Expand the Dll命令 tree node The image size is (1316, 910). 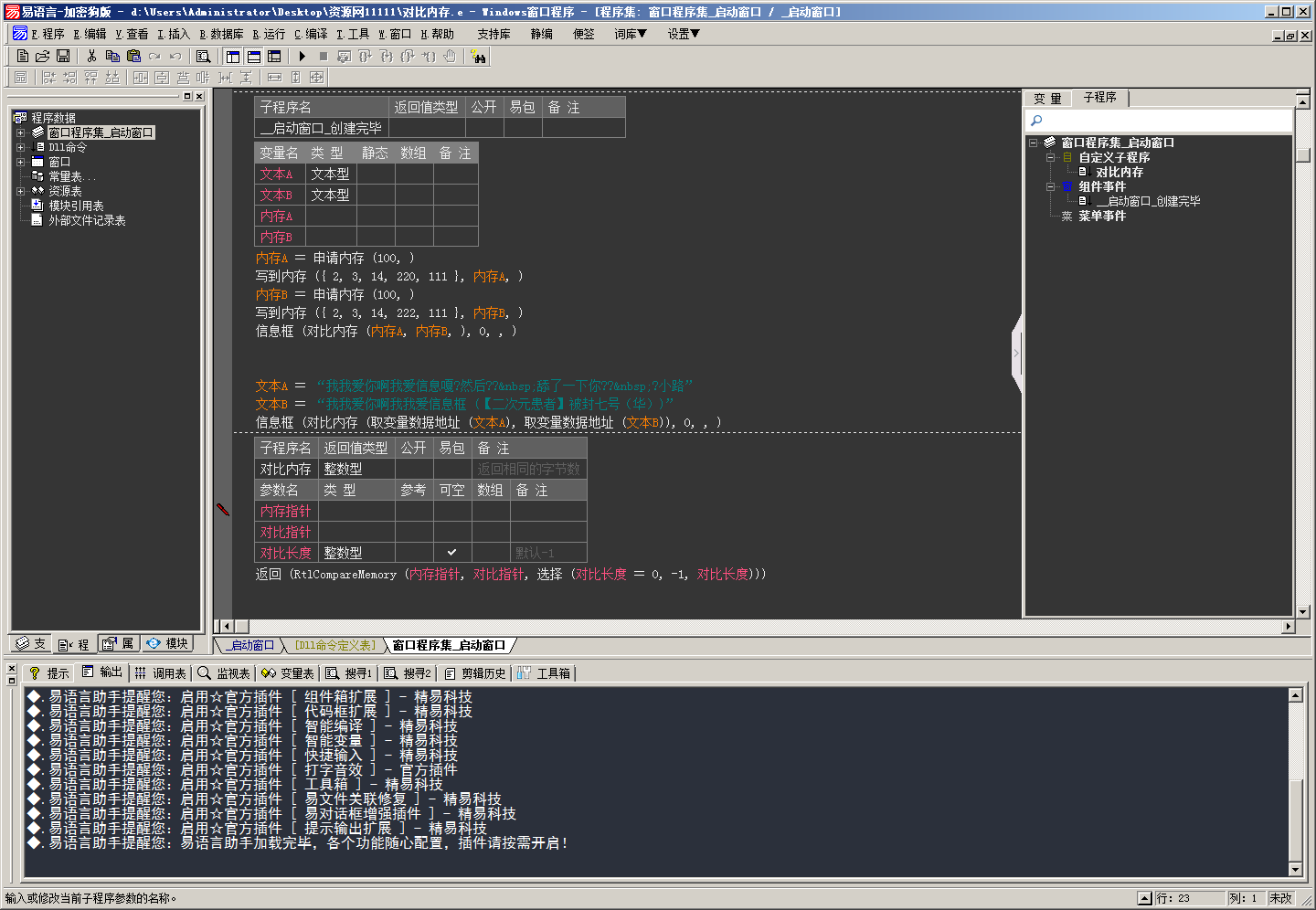point(20,147)
